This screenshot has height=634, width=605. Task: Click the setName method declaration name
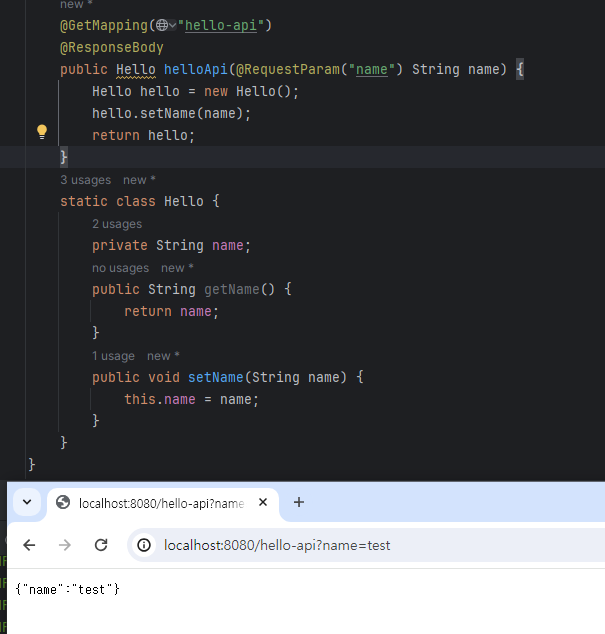(x=216, y=378)
